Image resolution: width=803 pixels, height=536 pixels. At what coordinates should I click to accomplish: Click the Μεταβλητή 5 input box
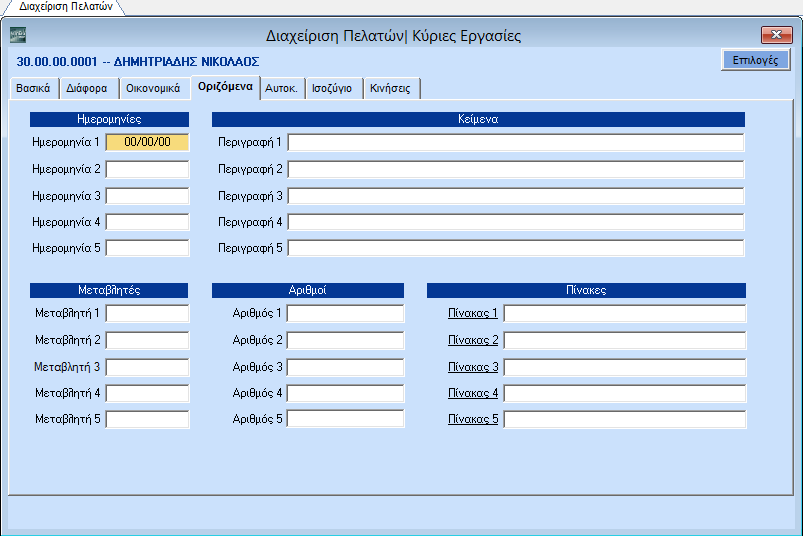147,419
